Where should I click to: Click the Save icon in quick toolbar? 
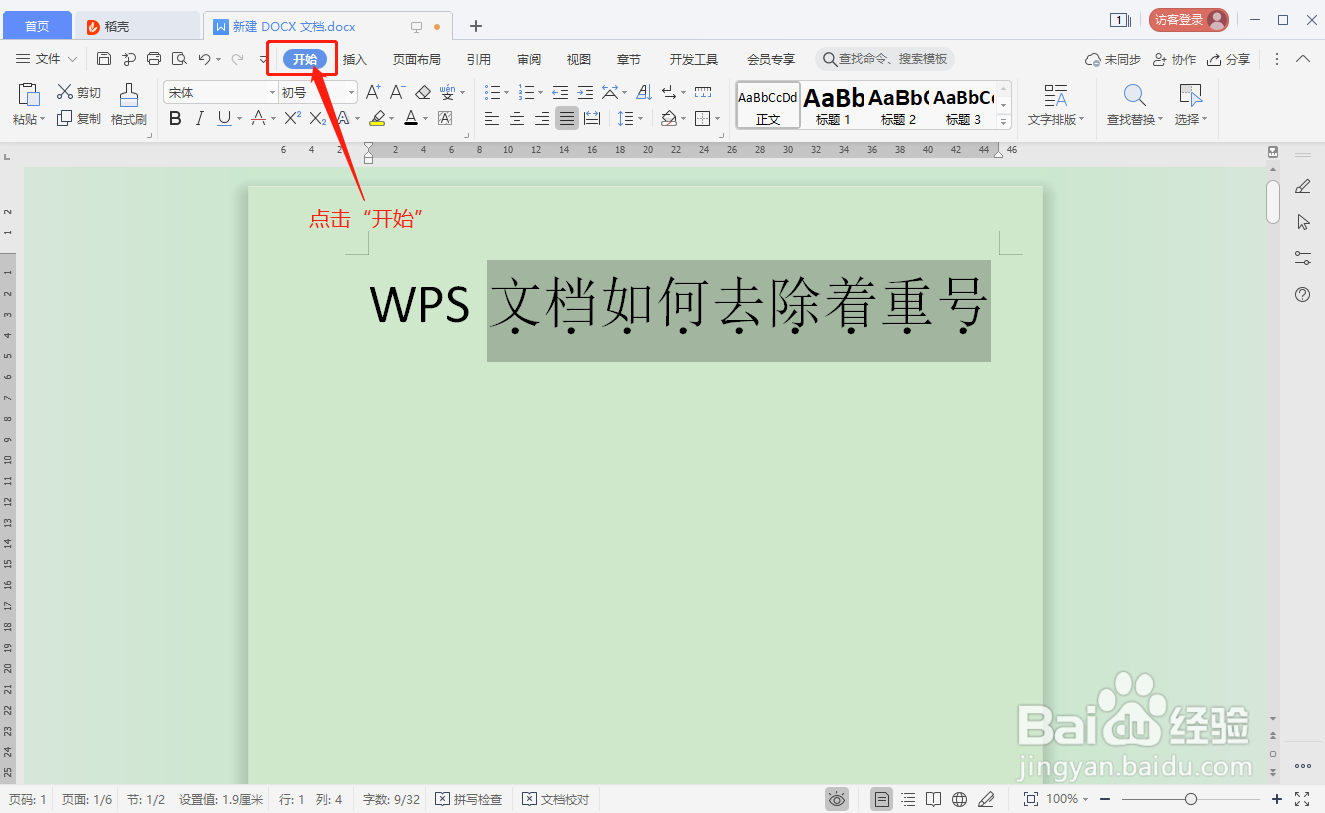coord(104,59)
